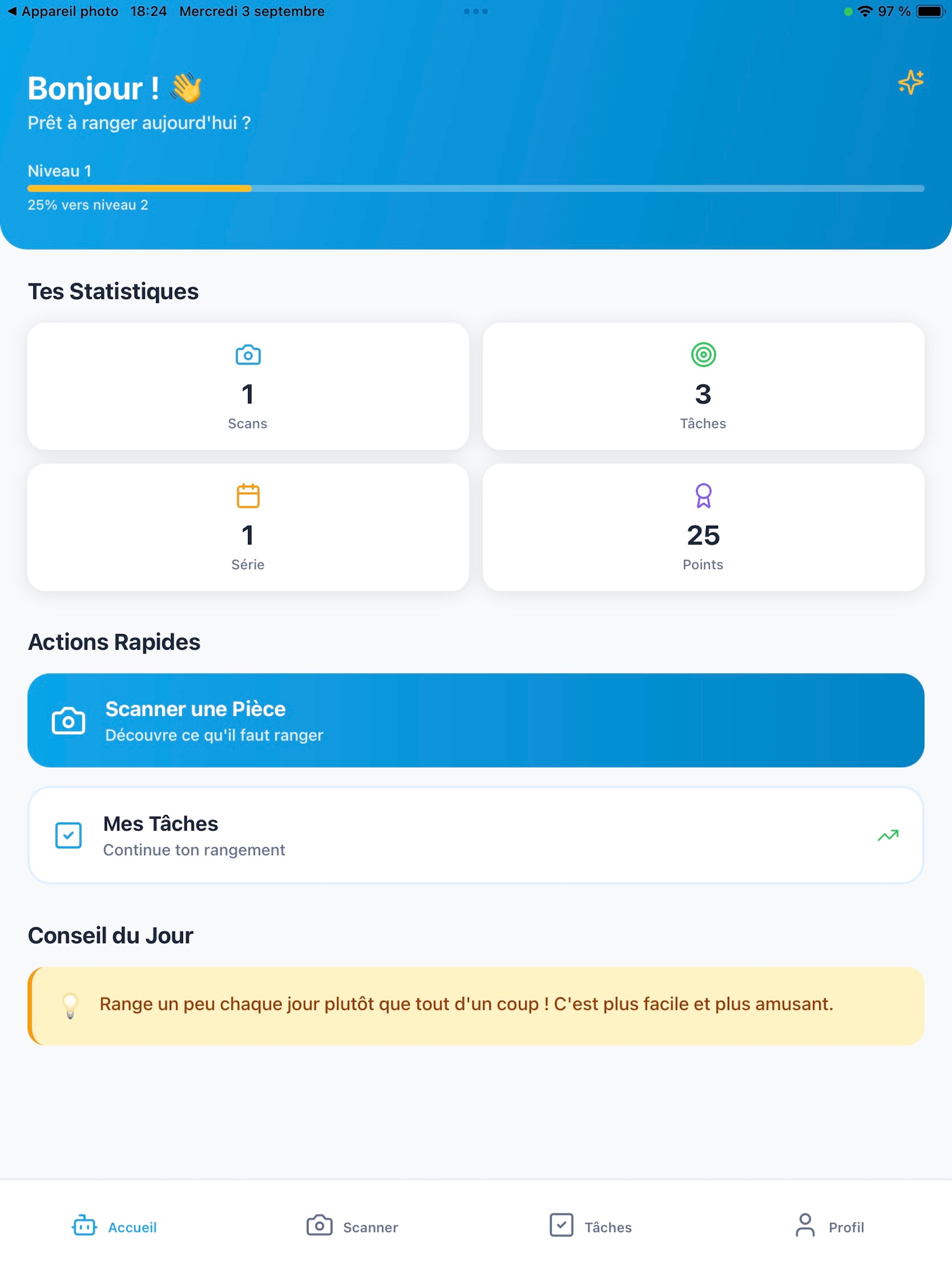The height and width of the screenshot is (1270, 952).
Task: Open the Mes Tâches card
Action: click(x=476, y=835)
